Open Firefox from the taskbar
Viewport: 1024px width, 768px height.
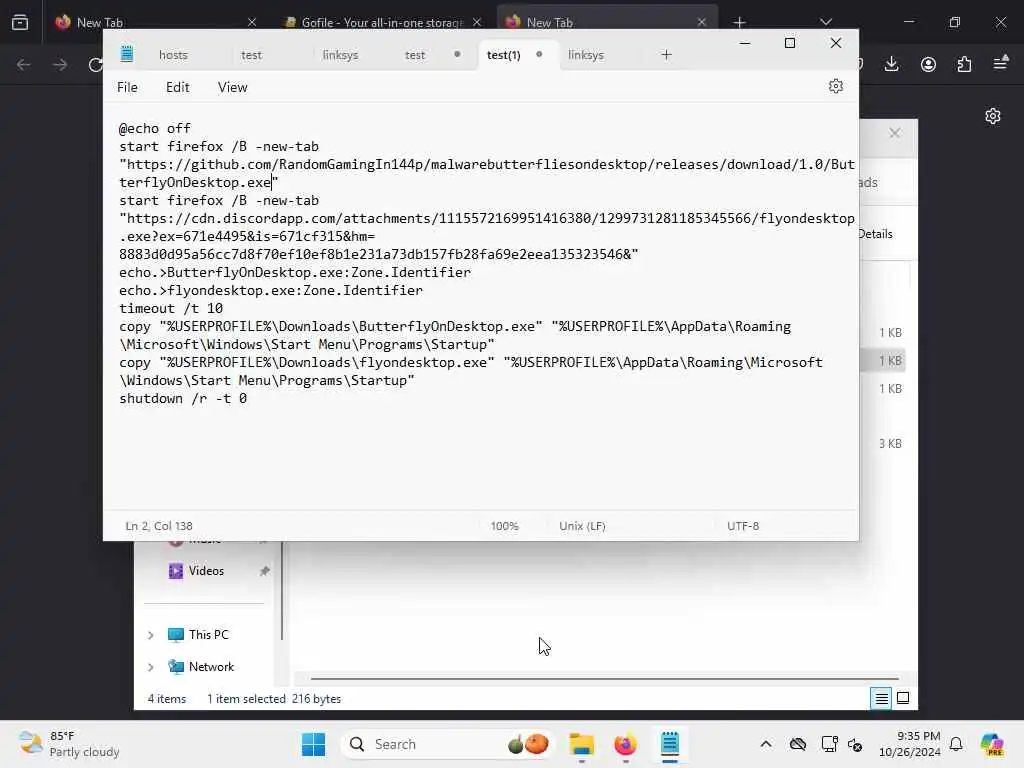[x=625, y=744]
